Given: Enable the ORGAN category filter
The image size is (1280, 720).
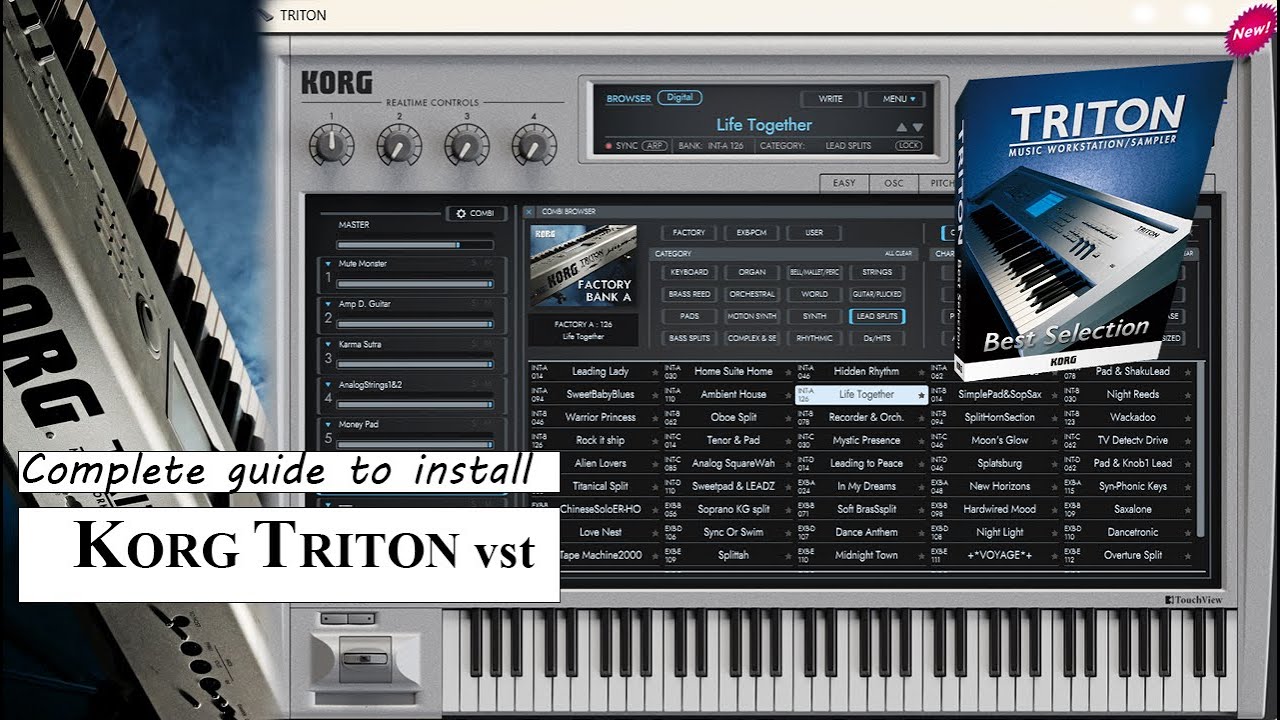Looking at the screenshot, I should pos(752,272).
